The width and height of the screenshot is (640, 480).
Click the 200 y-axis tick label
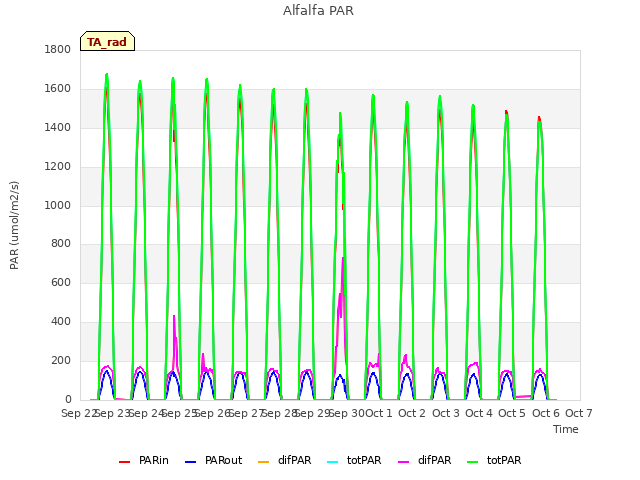pyautogui.click(x=61, y=360)
